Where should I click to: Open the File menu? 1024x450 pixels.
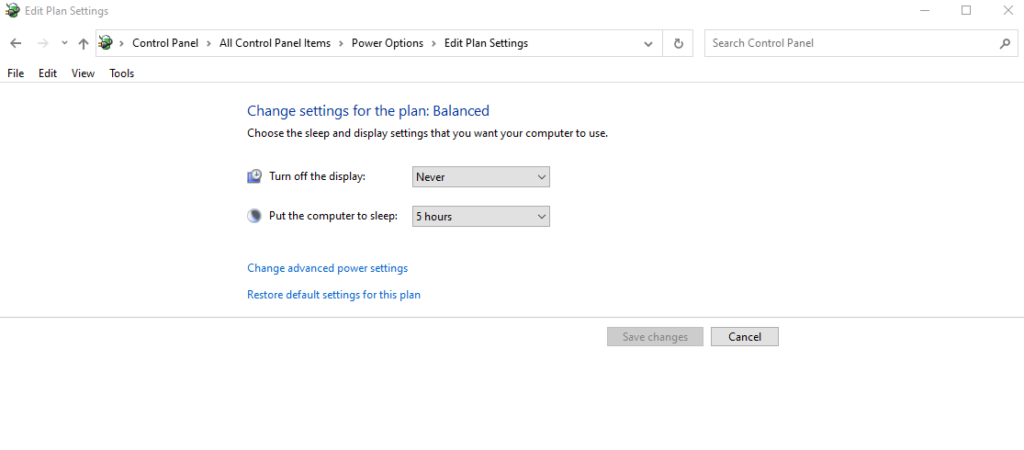tap(15, 73)
